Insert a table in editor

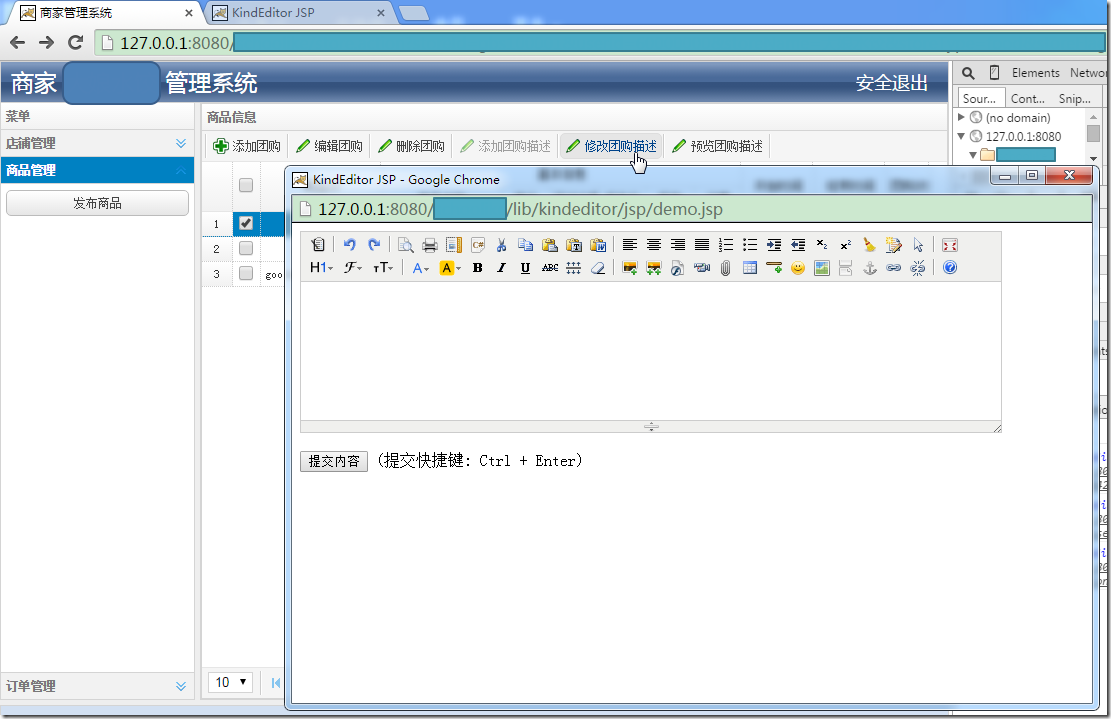click(x=750, y=268)
